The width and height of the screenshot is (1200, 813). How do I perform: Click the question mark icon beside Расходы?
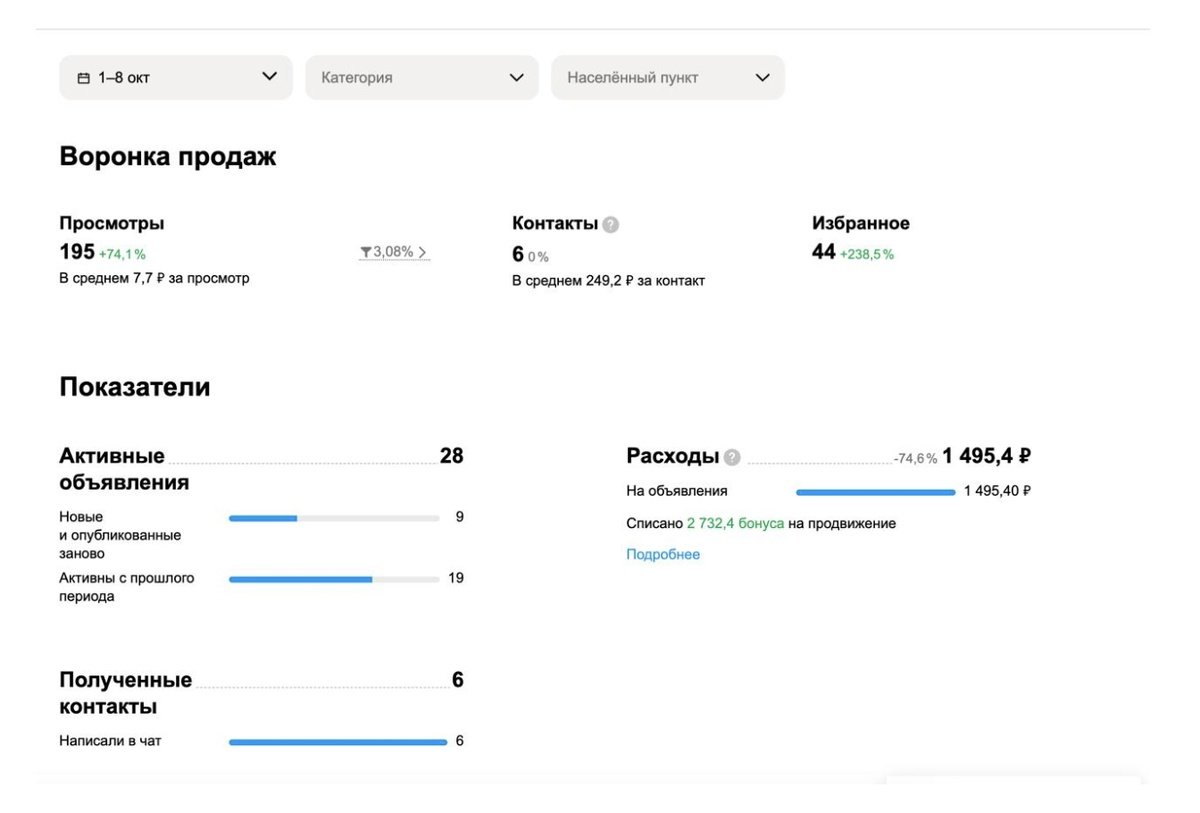point(732,458)
